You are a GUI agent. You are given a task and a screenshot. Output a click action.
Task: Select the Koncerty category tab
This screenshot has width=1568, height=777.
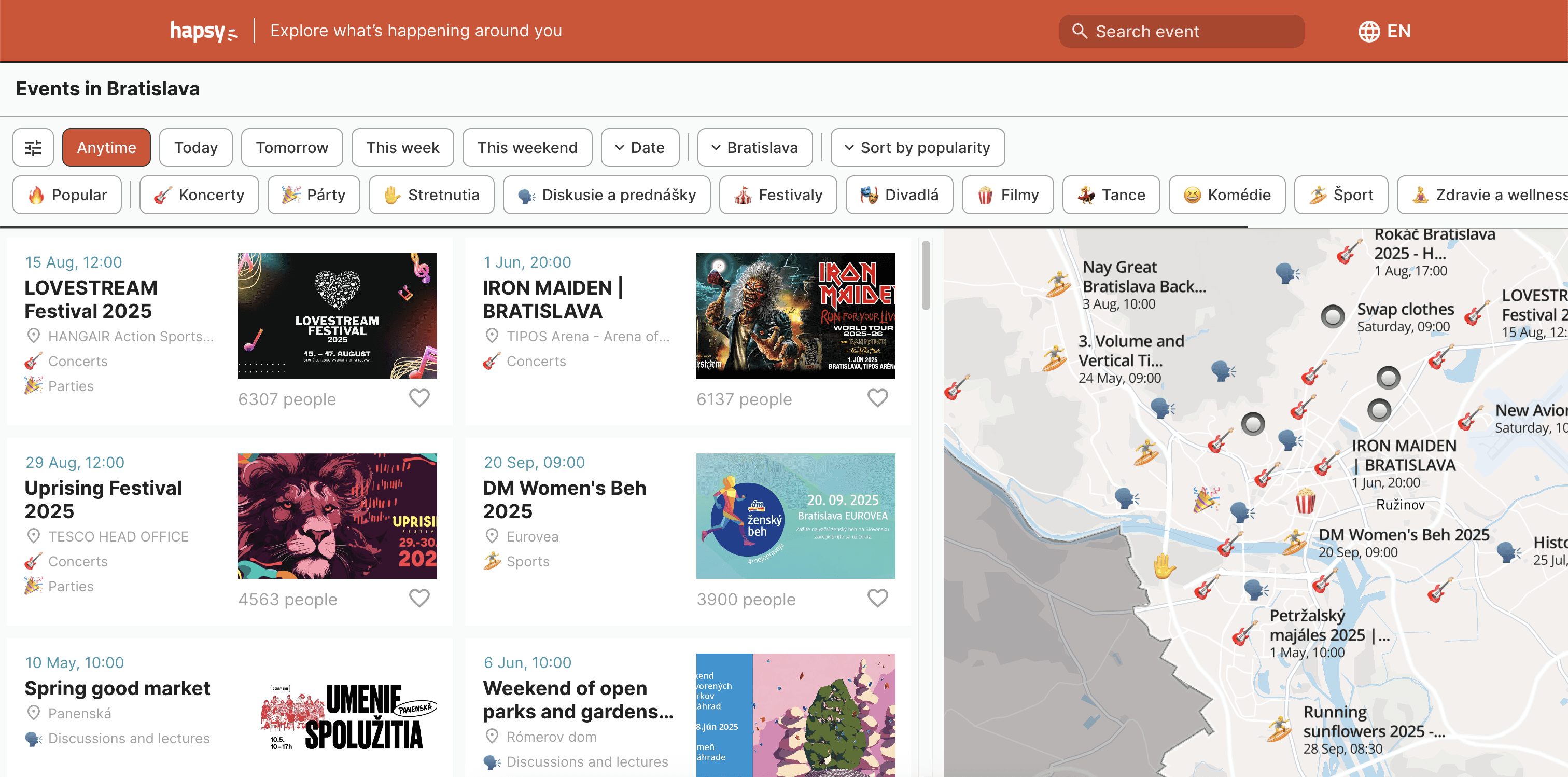pyautogui.click(x=199, y=195)
